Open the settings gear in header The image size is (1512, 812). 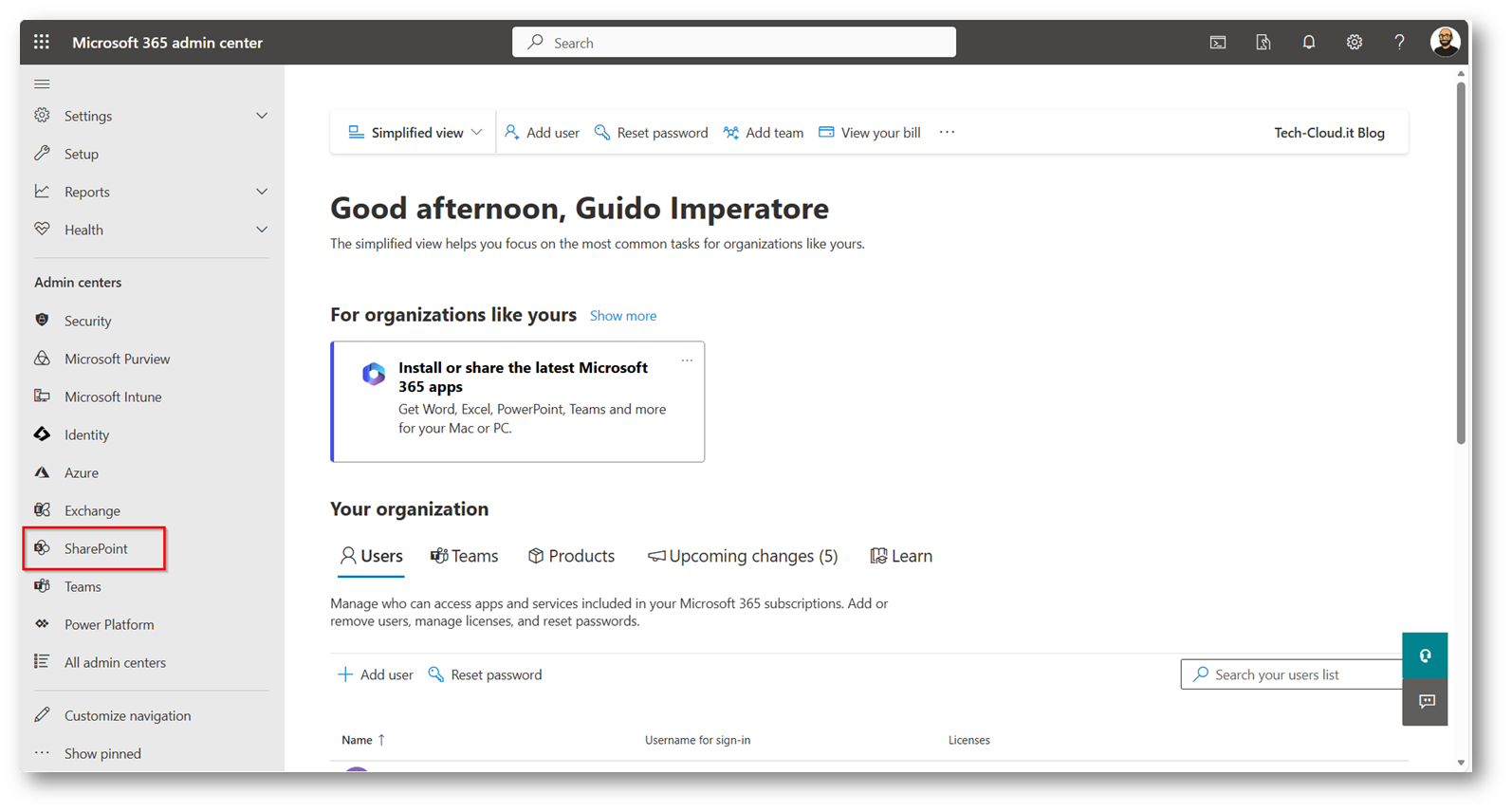point(1354,42)
